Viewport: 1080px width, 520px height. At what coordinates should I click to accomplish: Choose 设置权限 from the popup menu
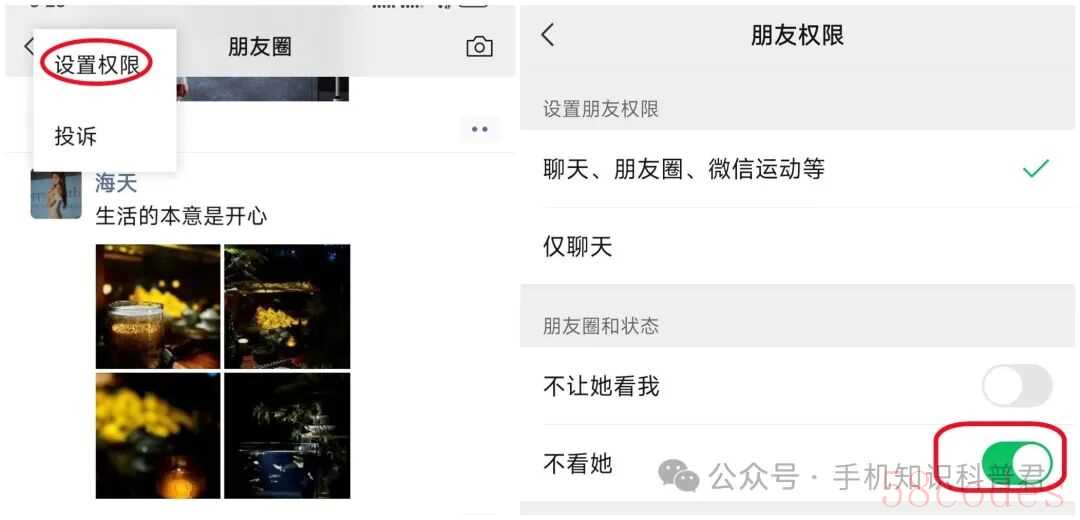tap(97, 65)
